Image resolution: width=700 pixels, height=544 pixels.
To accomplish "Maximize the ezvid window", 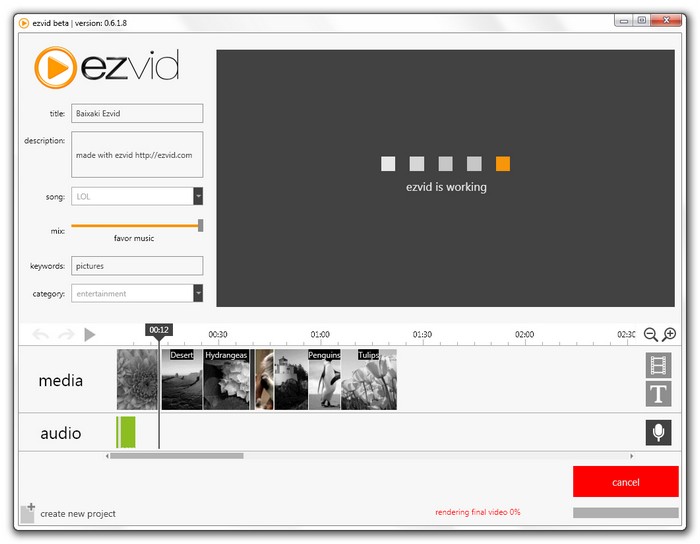I will 642,21.
